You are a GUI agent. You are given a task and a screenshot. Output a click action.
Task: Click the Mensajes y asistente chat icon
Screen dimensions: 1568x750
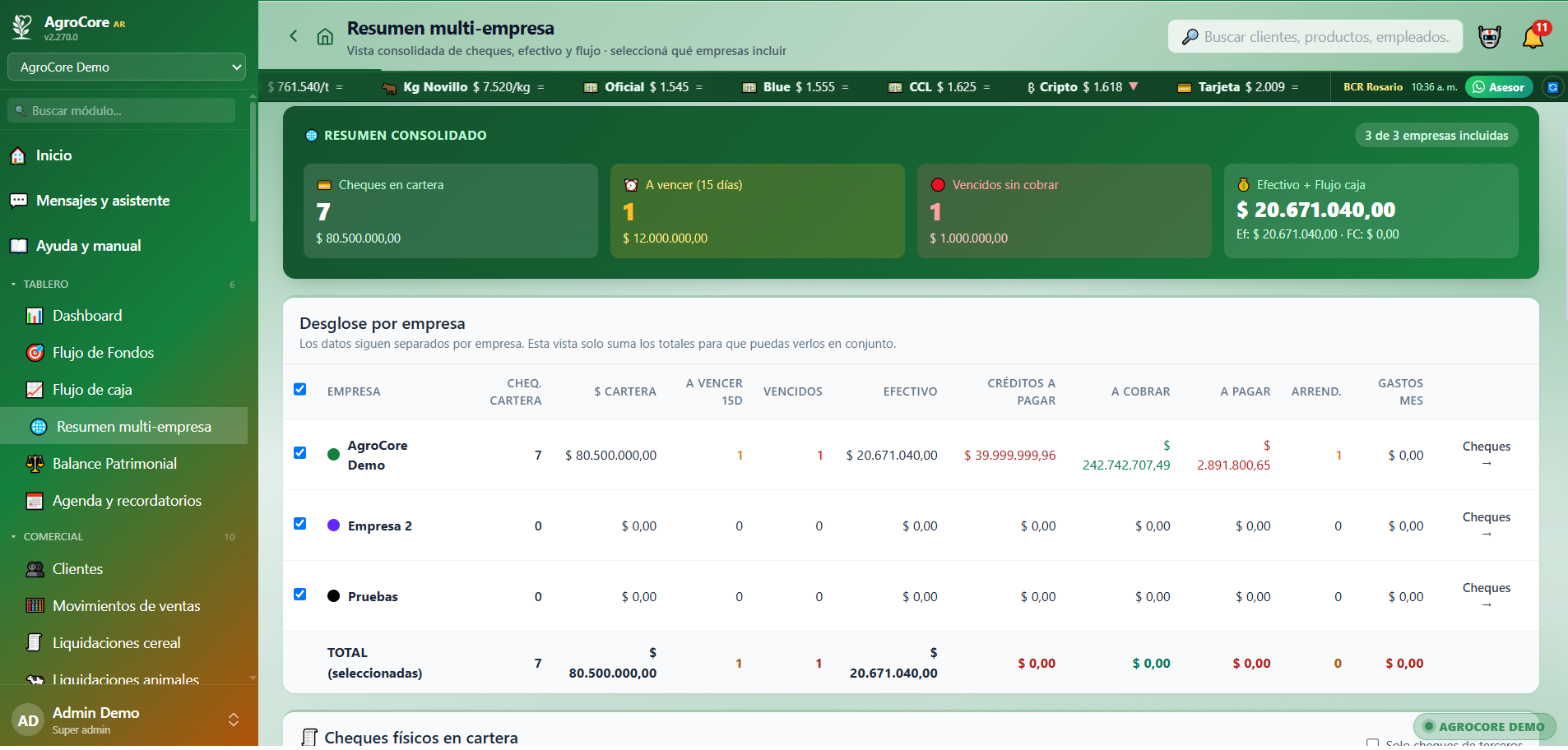18,201
